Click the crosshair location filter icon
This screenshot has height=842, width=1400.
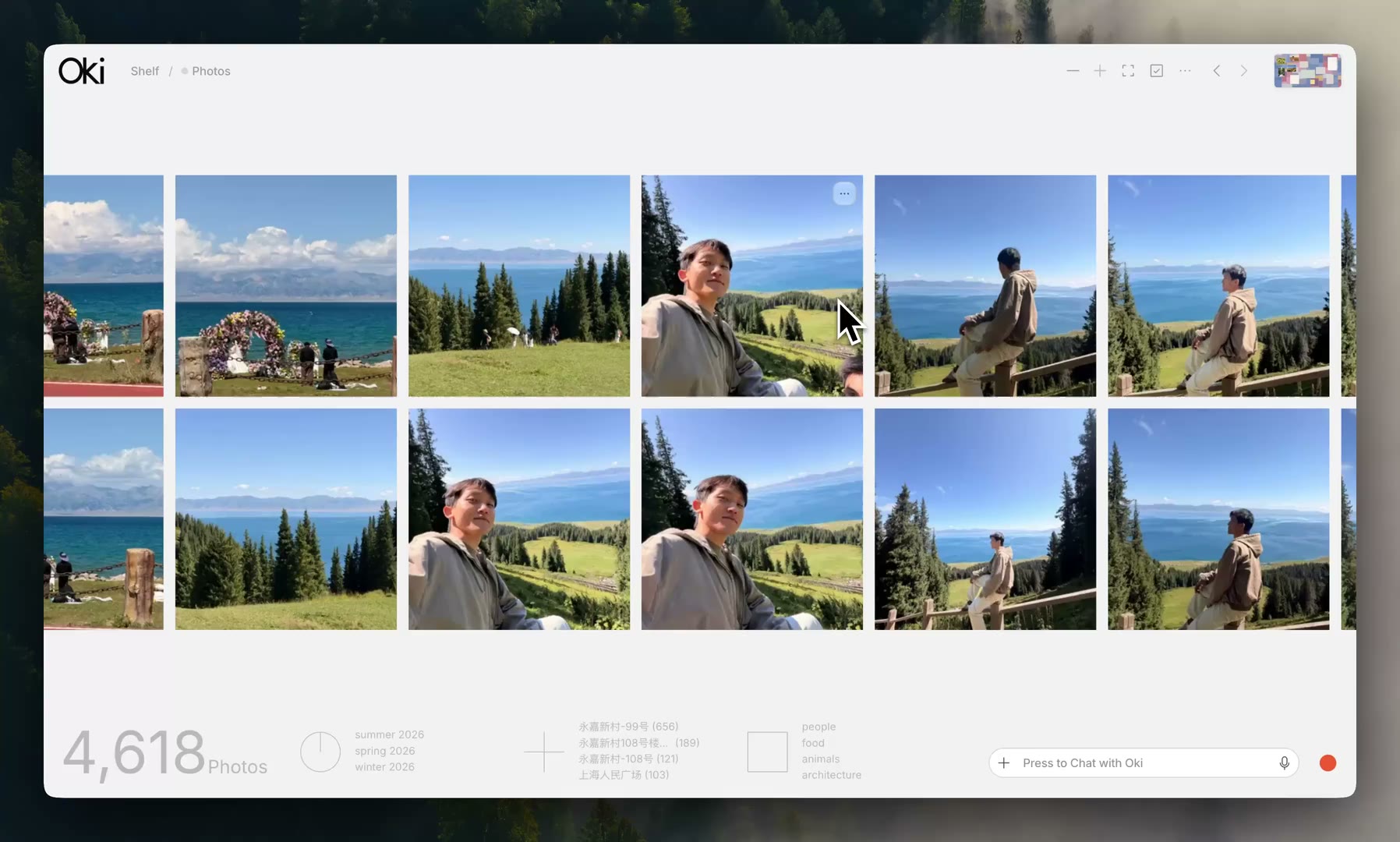[544, 752]
